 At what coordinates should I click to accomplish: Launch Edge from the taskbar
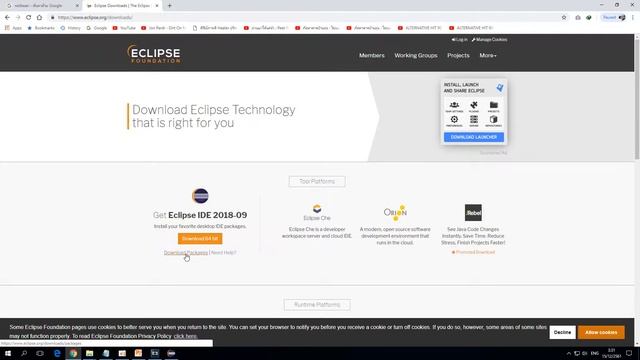coord(57,353)
